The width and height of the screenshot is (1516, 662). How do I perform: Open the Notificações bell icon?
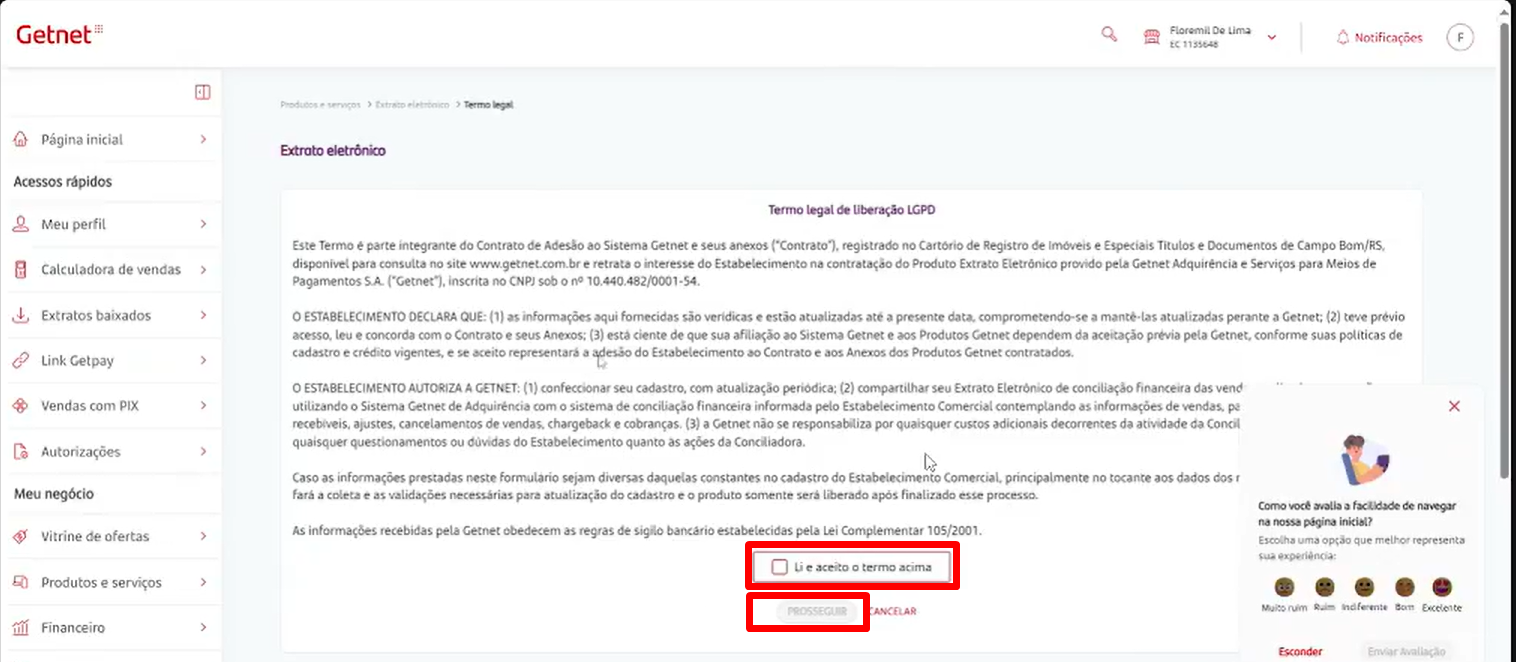click(1343, 37)
